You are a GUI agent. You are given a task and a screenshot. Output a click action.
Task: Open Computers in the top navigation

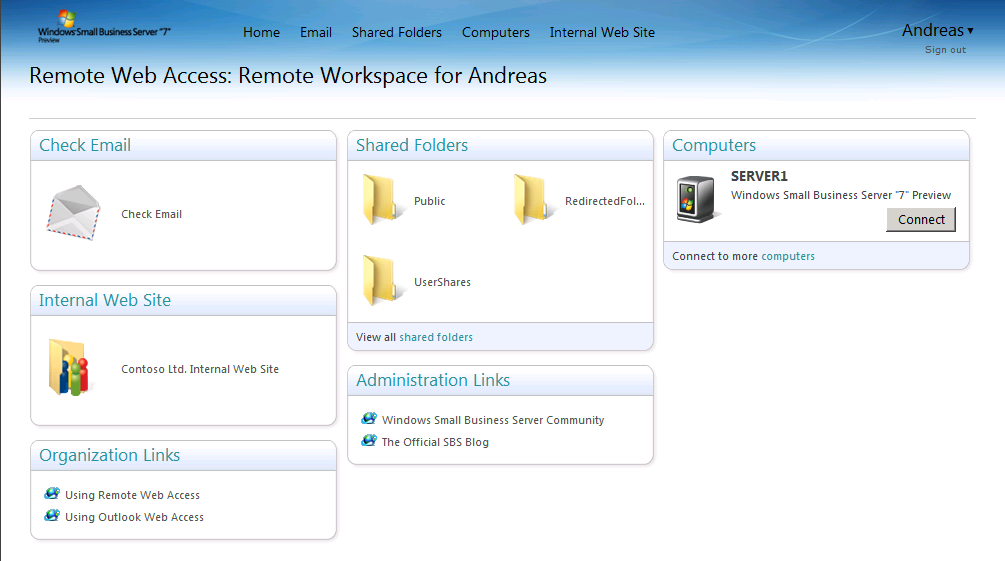coord(495,32)
